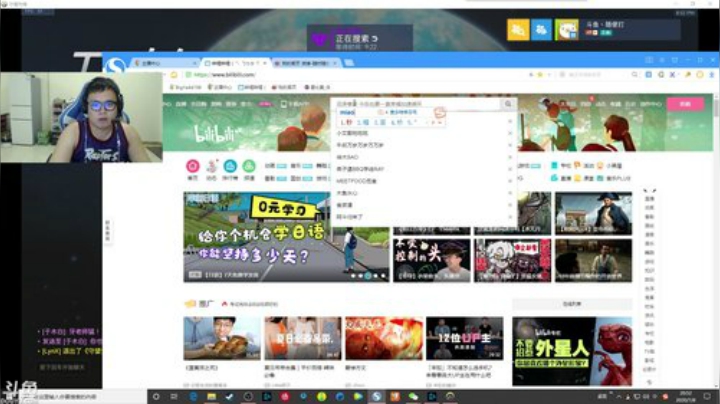Click the purple heart icon beside 正在搜索
The width and height of the screenshot is (720, 404).
pos(320,40)
